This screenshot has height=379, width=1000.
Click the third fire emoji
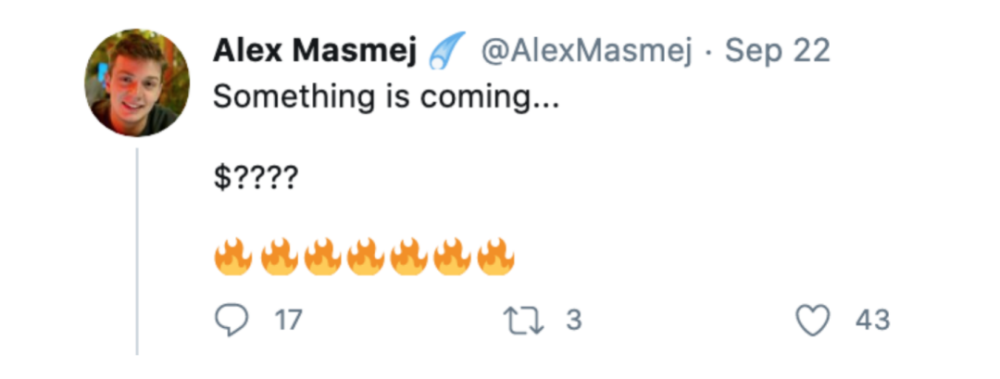click(322, 256)
